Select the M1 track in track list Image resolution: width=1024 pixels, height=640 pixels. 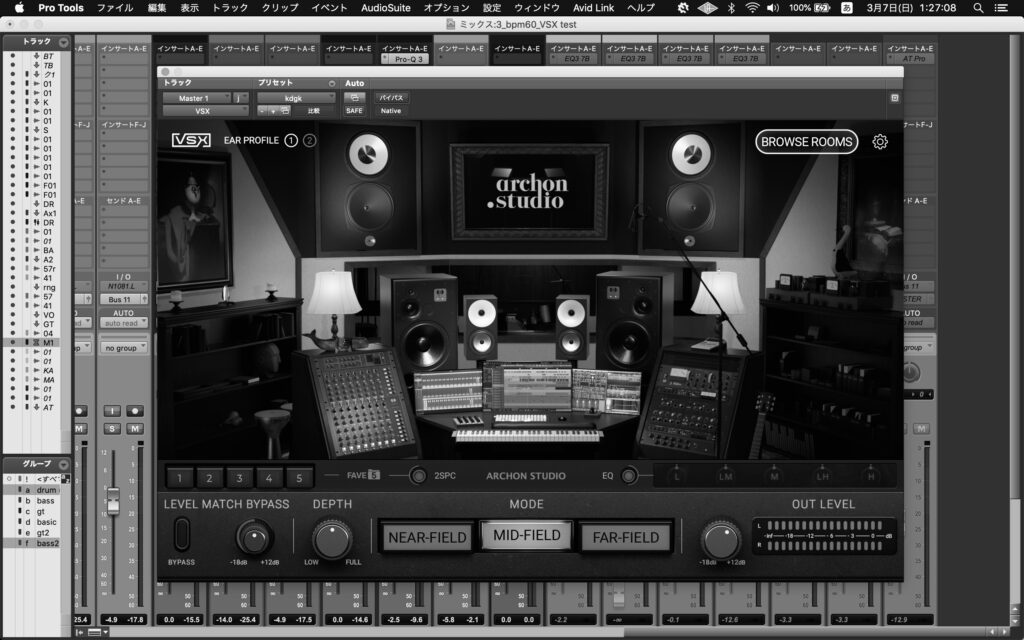click(37, 343)
